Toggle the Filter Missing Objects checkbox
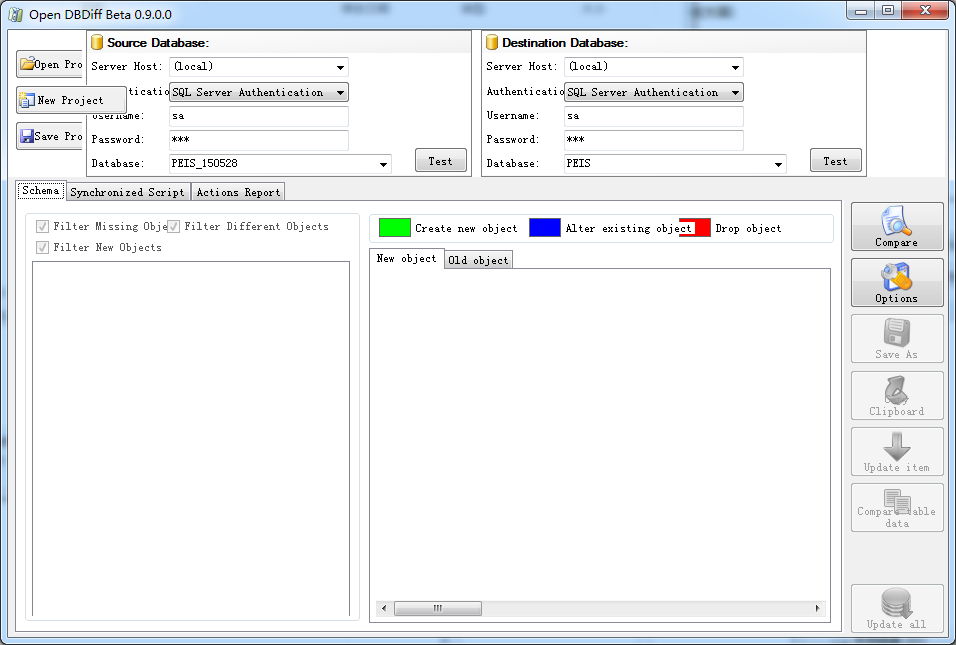Viewport: 956px width, 645px height. click(x=42, y=226)
